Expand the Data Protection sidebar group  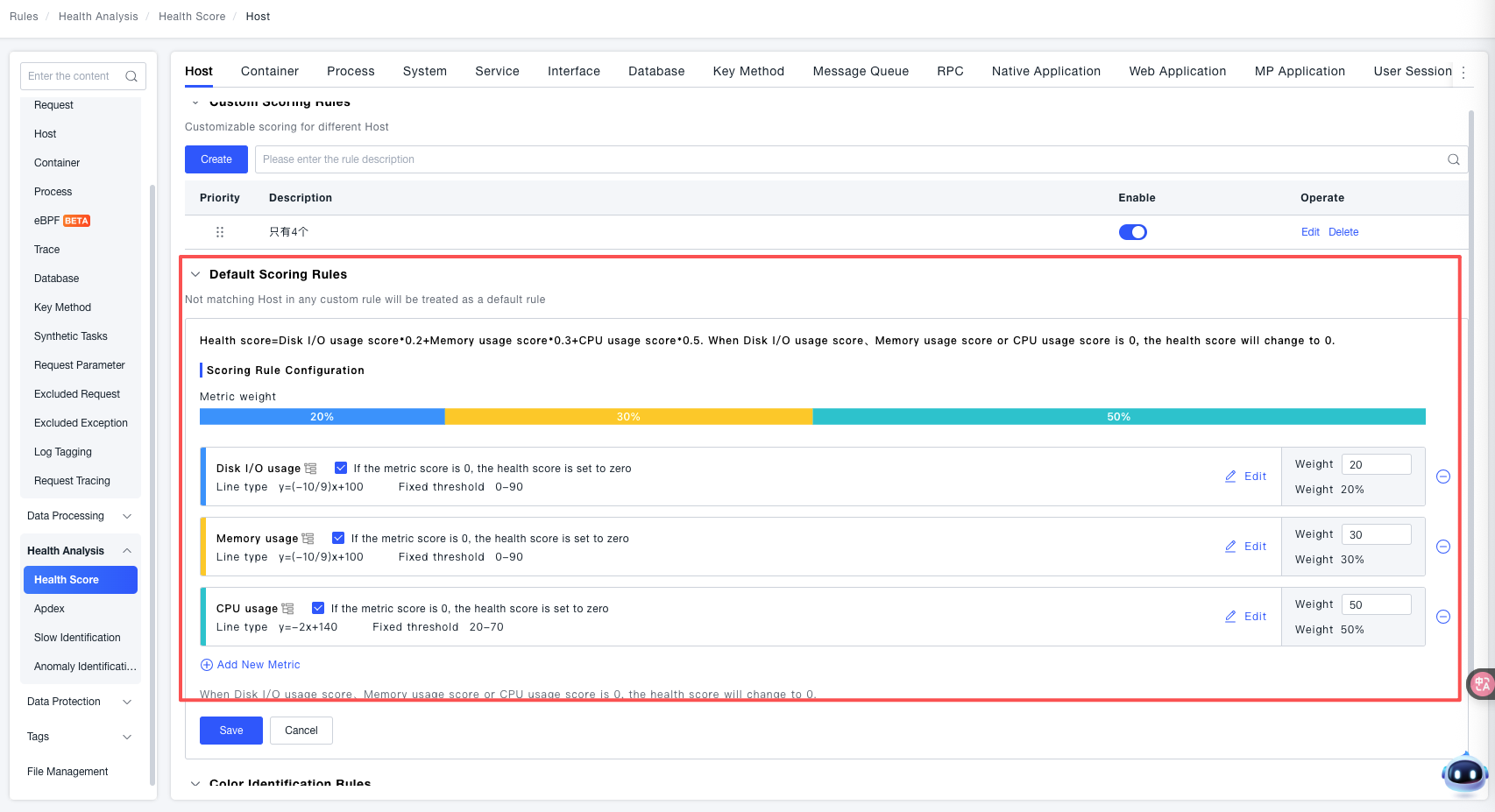click(x=127, y=702)
